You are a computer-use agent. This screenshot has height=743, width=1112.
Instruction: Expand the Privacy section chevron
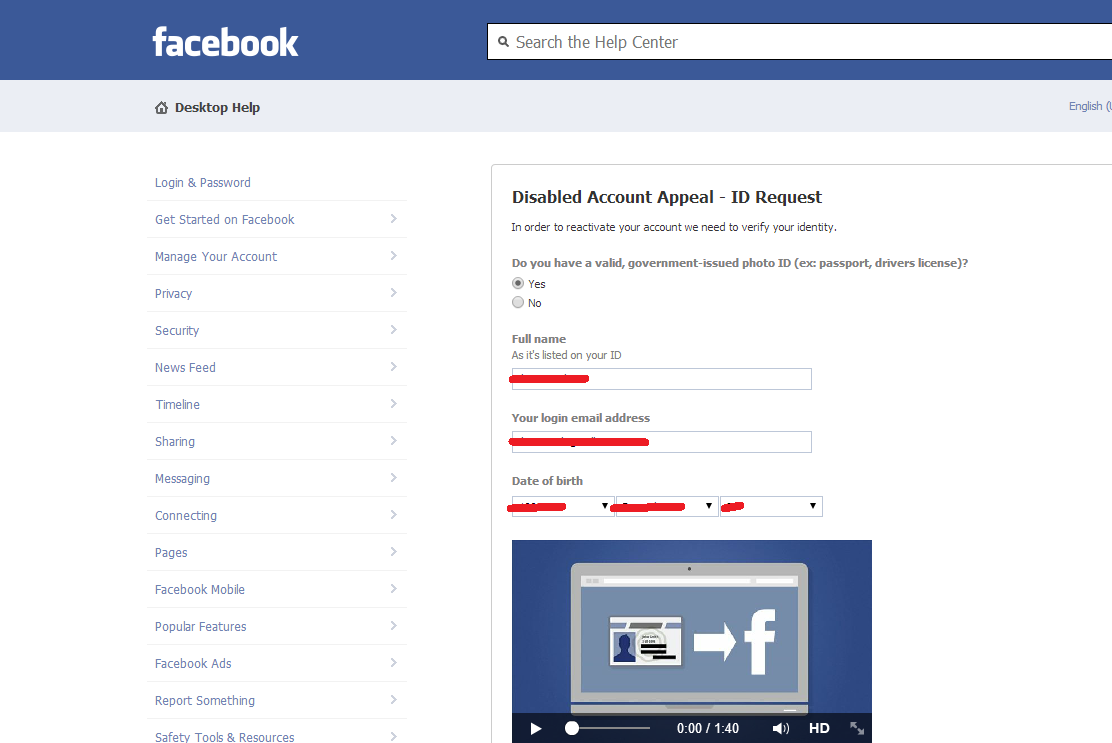pos(394,292)
